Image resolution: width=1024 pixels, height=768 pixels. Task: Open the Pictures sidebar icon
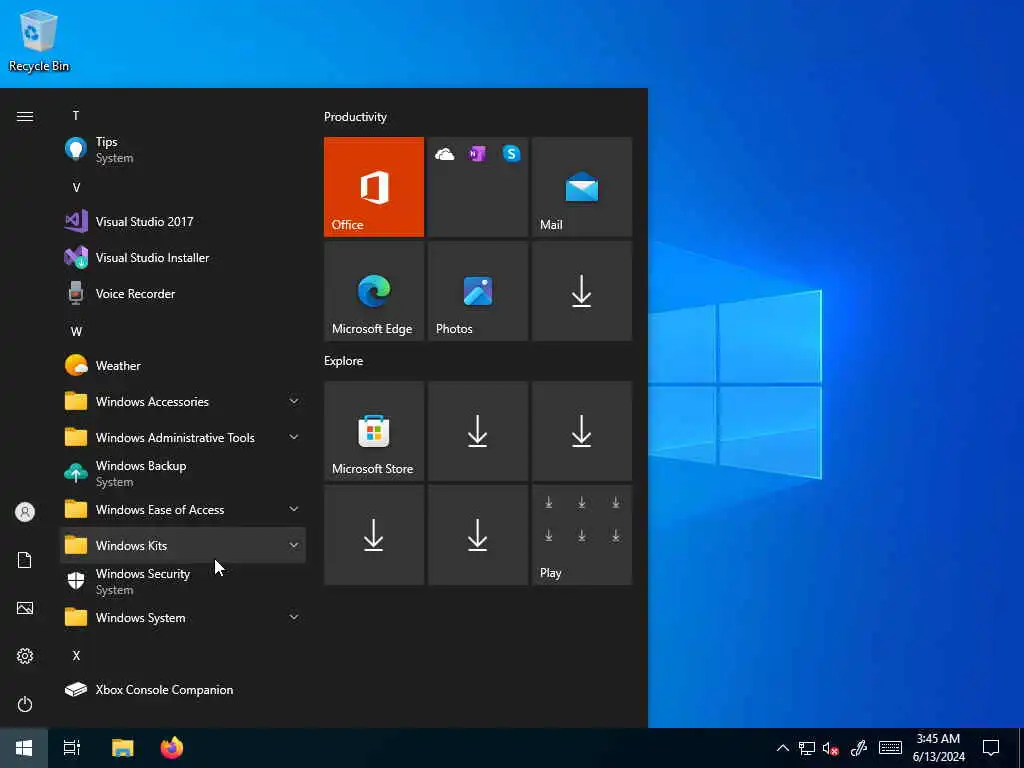pos(25,608)
